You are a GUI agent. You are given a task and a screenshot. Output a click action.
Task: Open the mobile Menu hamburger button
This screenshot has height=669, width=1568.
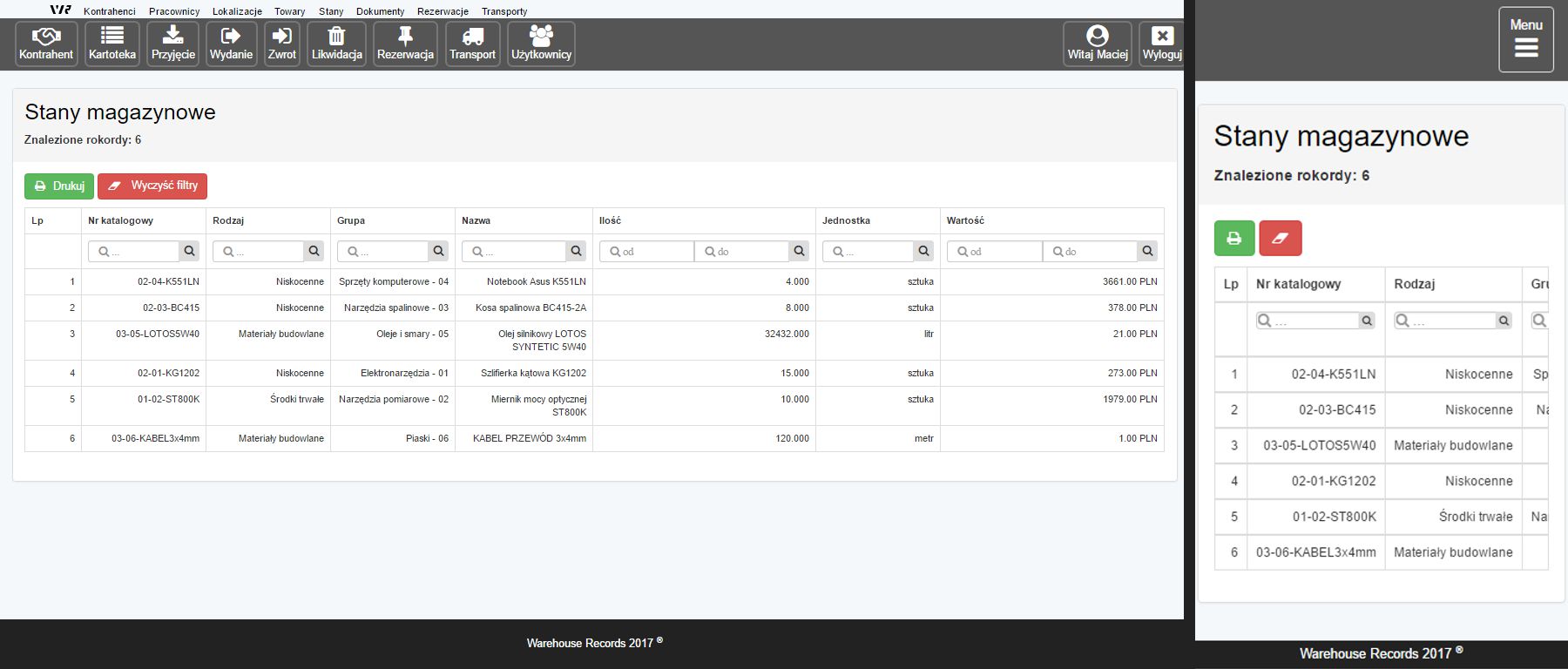click(1525, 40)
